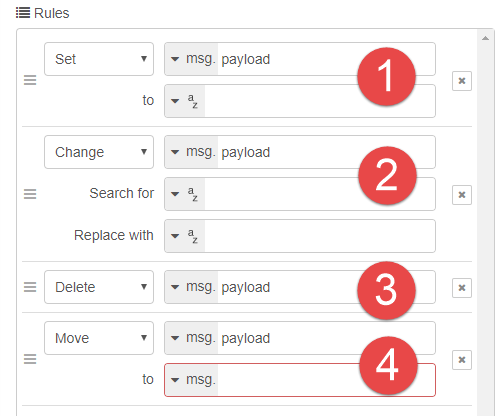The height and width of the screenshot is (416, 499).
Task: Click the scrollbar up arrow in rules list
Action: (x=485, y=39)
